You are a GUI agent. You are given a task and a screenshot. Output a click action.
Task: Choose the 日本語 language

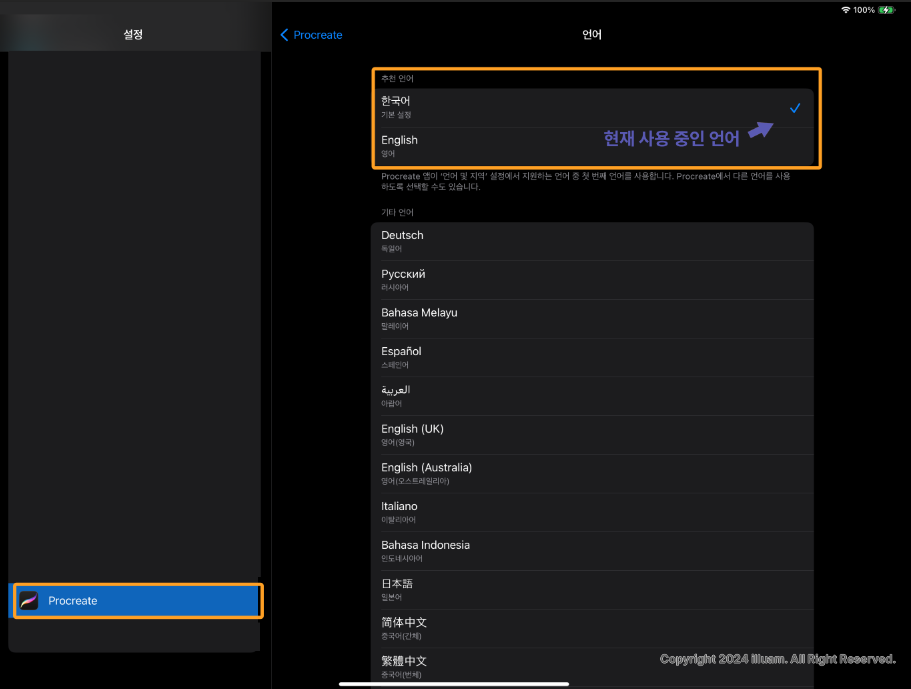(x=592, y=590)
